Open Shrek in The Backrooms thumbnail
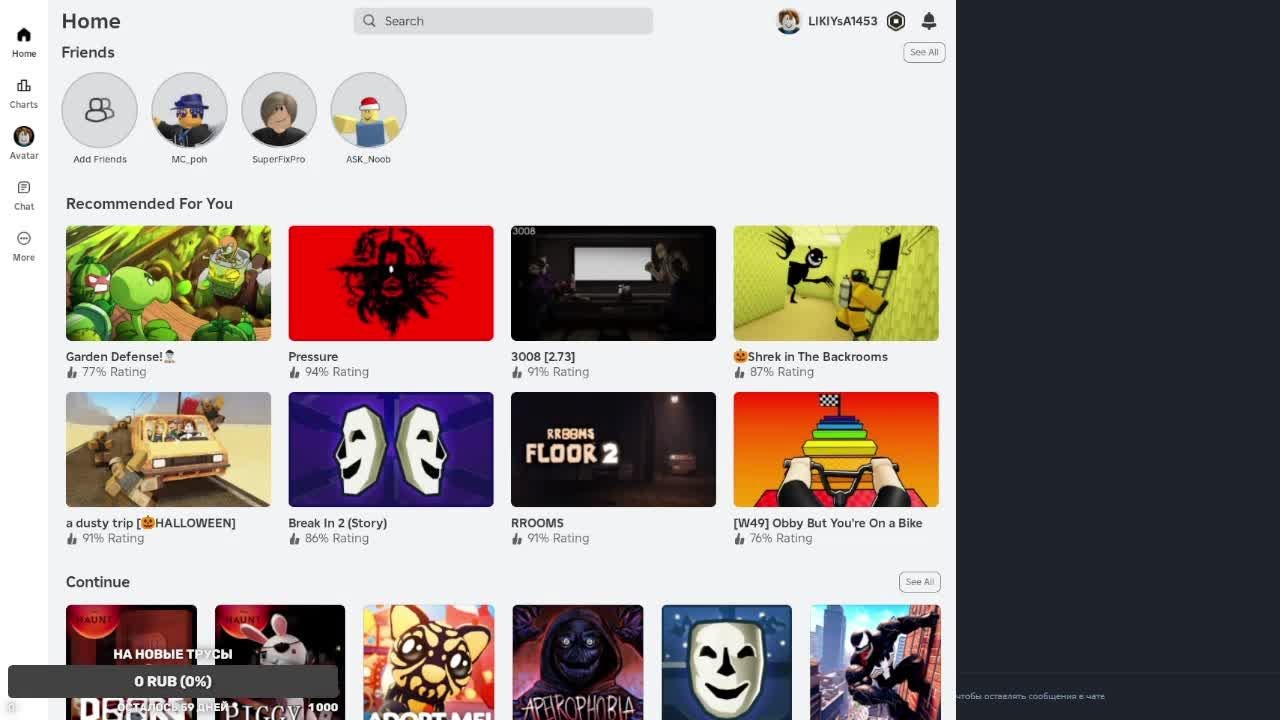1280x720 pixels. point(836,283)
